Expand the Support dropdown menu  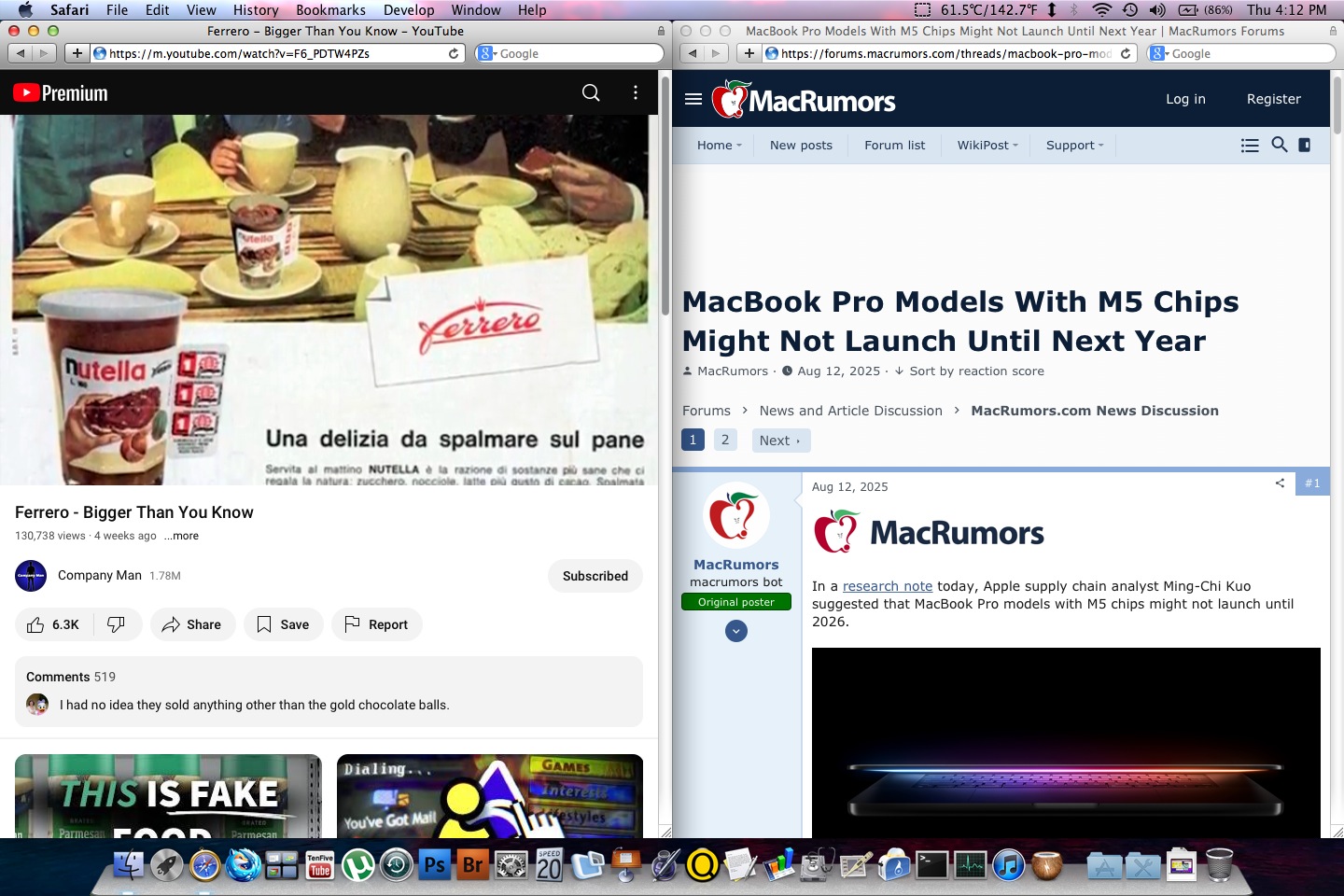point(1074,145)
